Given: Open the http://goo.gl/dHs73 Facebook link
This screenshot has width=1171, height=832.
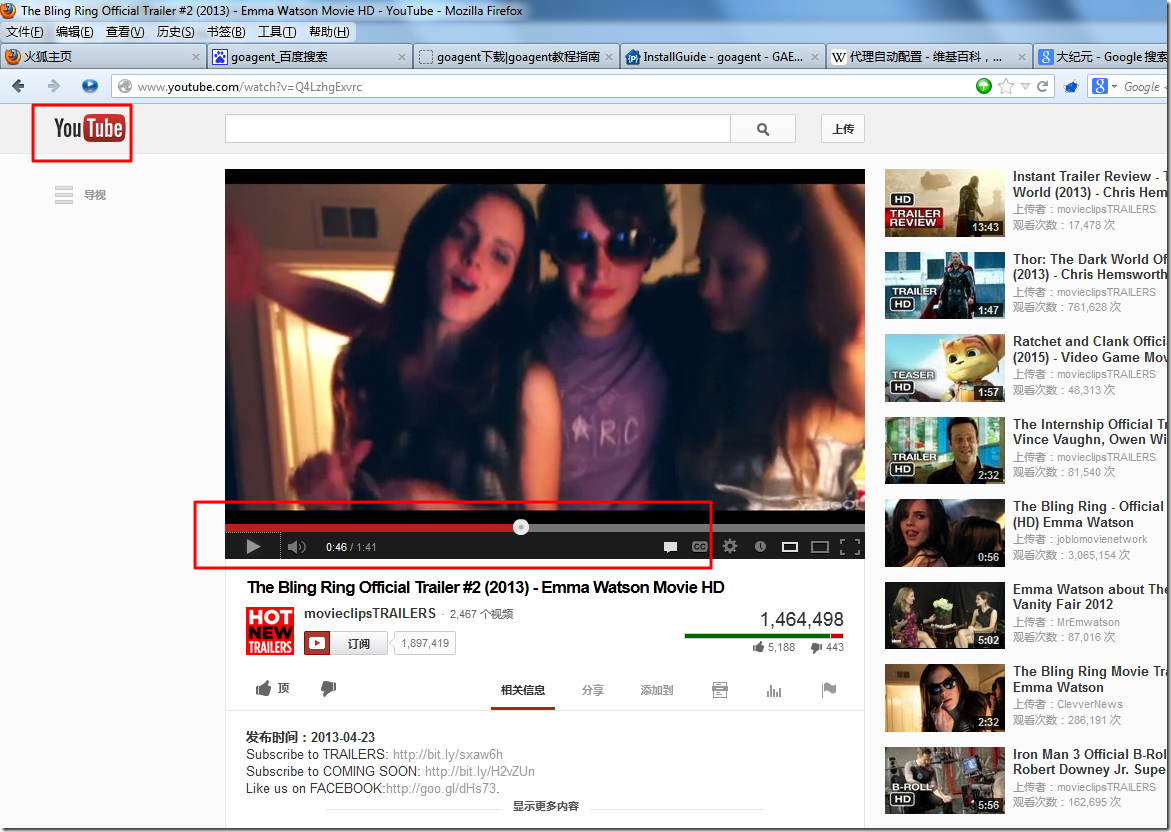Looking at the screenshot, I should coord(442,789).
